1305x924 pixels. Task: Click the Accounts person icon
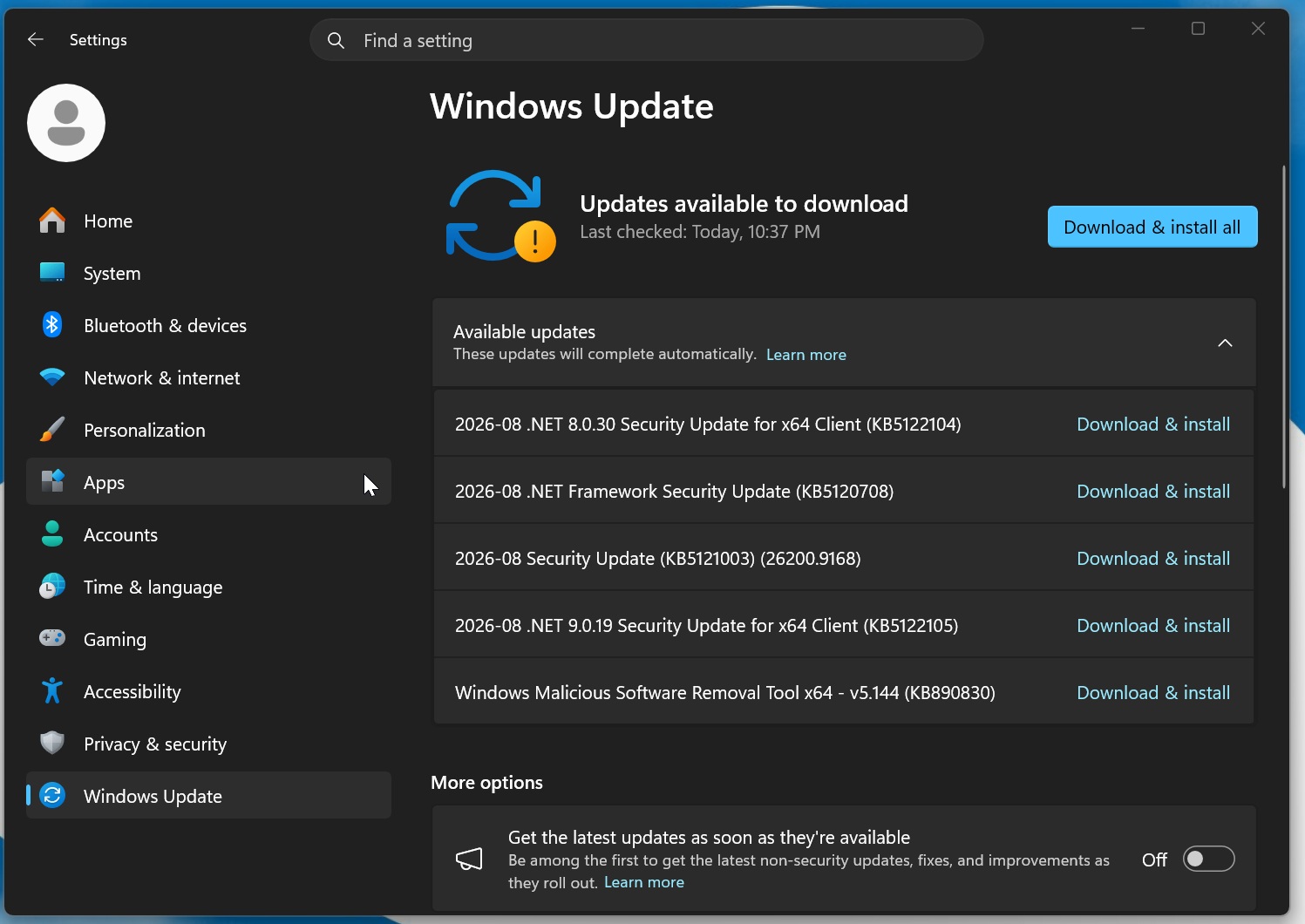[x=52, y=533]
